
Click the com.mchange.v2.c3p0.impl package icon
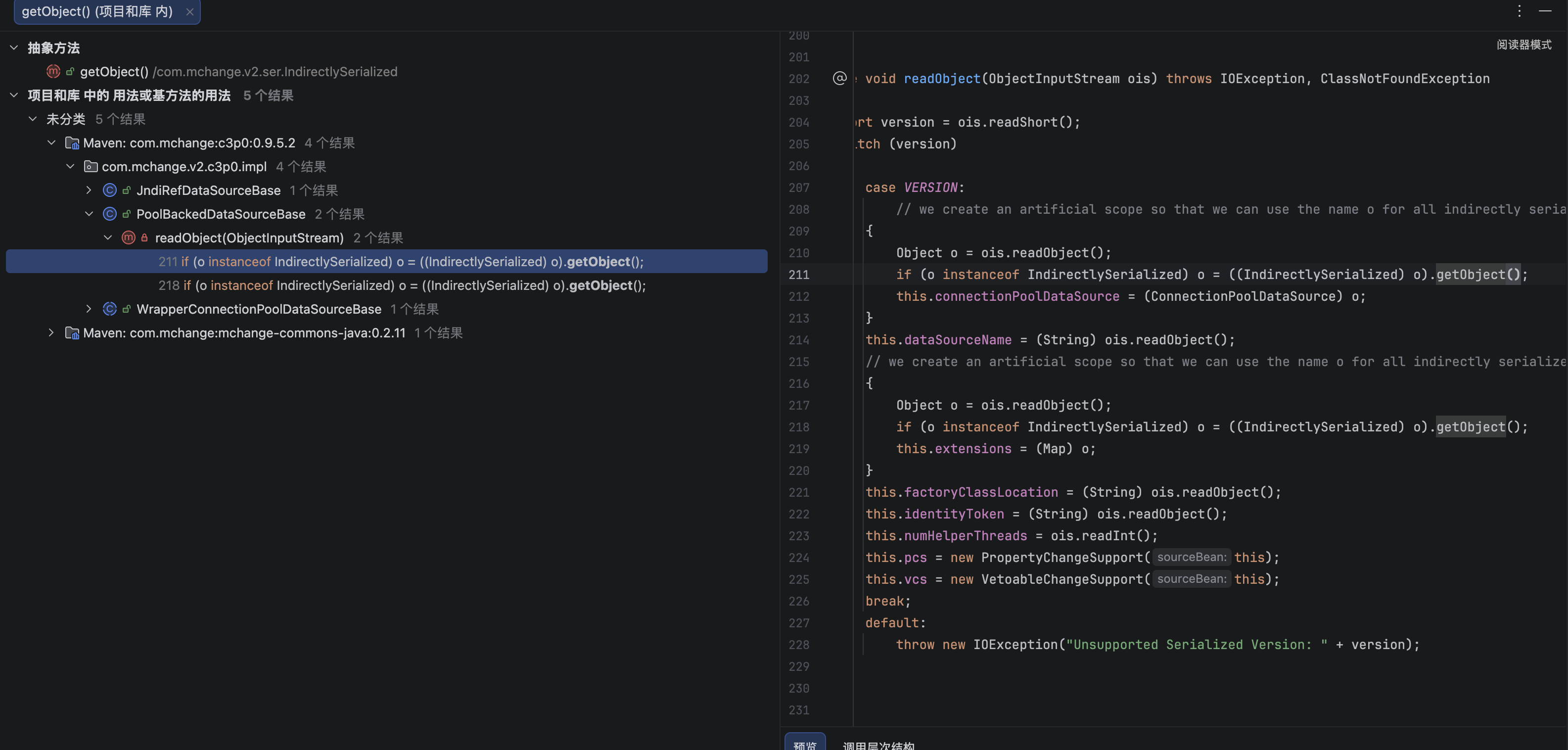tap(91, 166)
